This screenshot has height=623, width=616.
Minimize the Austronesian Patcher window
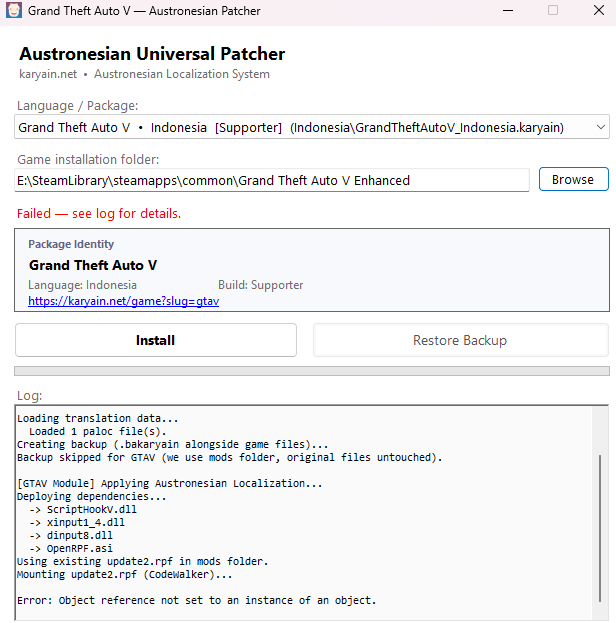click(x=508, y=11)
